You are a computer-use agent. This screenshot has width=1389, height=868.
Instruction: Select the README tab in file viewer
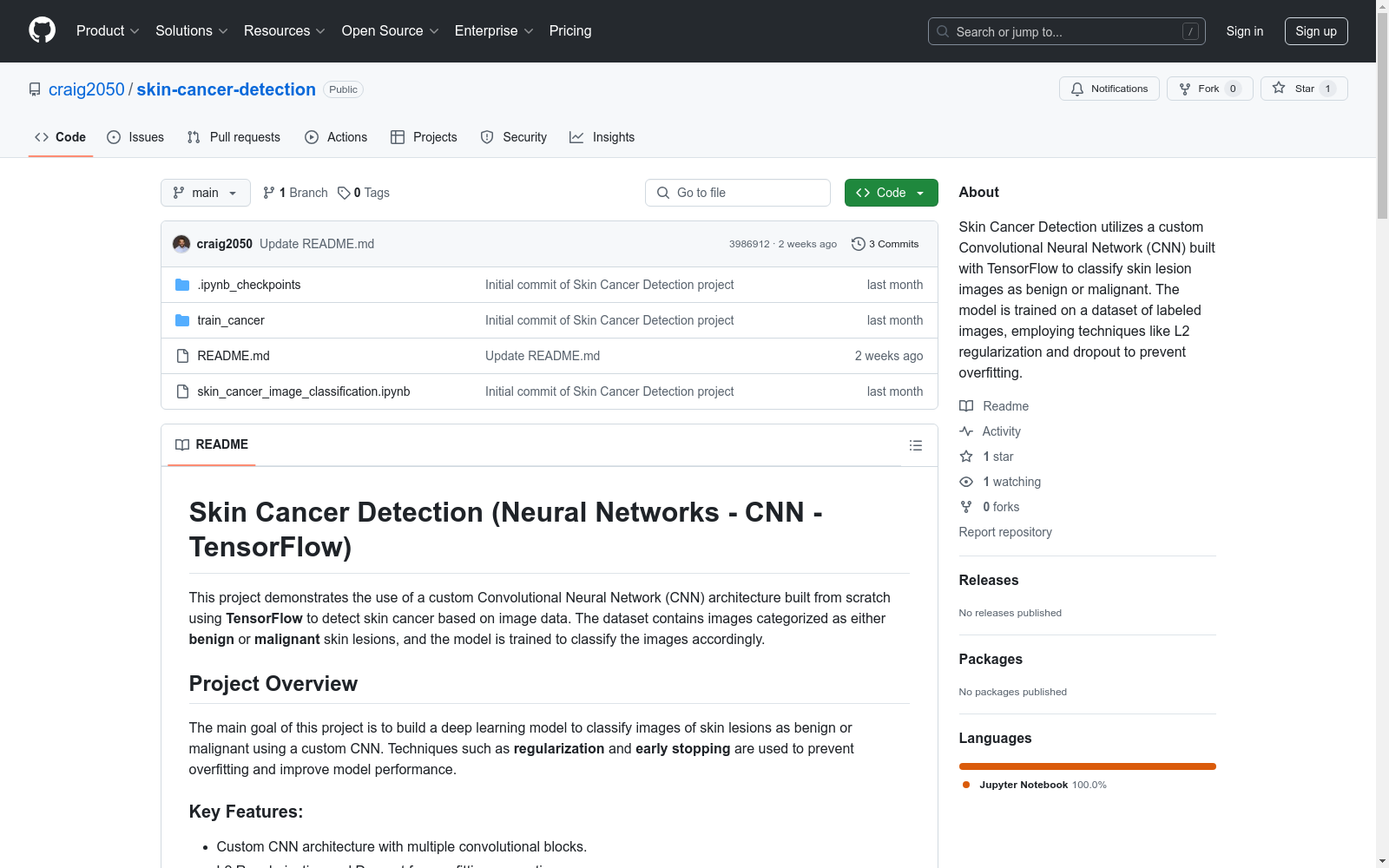click(x=212, y=444)
